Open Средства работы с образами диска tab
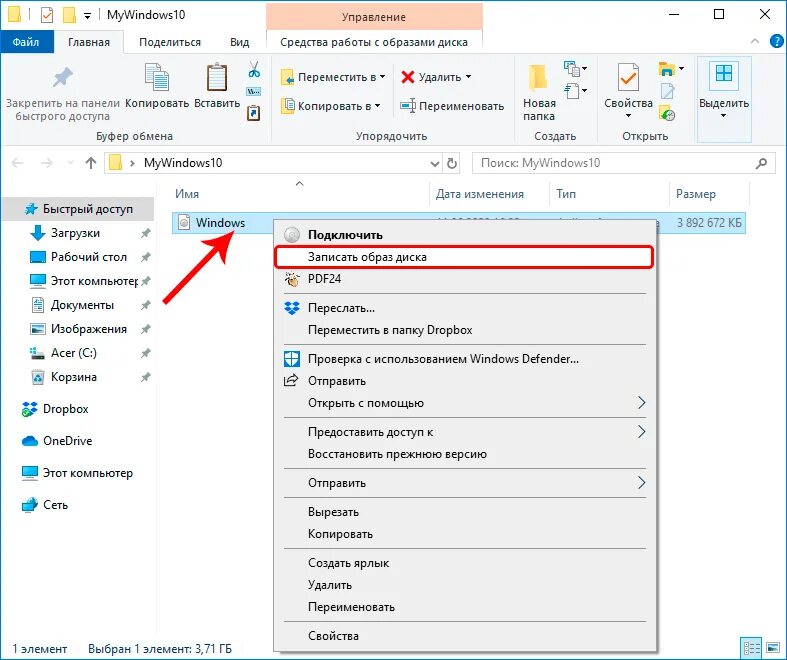The height and width of the screenshot is (660, 787). pyautogui.click(x=374, y=42)
